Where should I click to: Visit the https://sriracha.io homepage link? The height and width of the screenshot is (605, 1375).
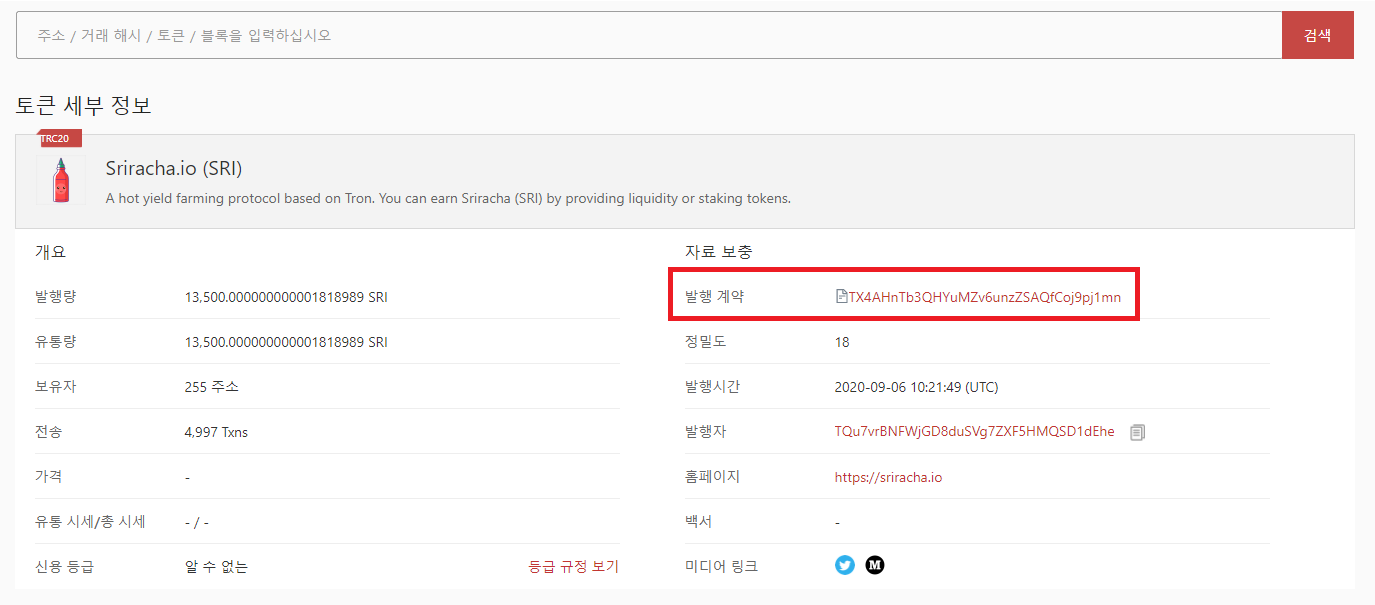click(x=888, y=477)
